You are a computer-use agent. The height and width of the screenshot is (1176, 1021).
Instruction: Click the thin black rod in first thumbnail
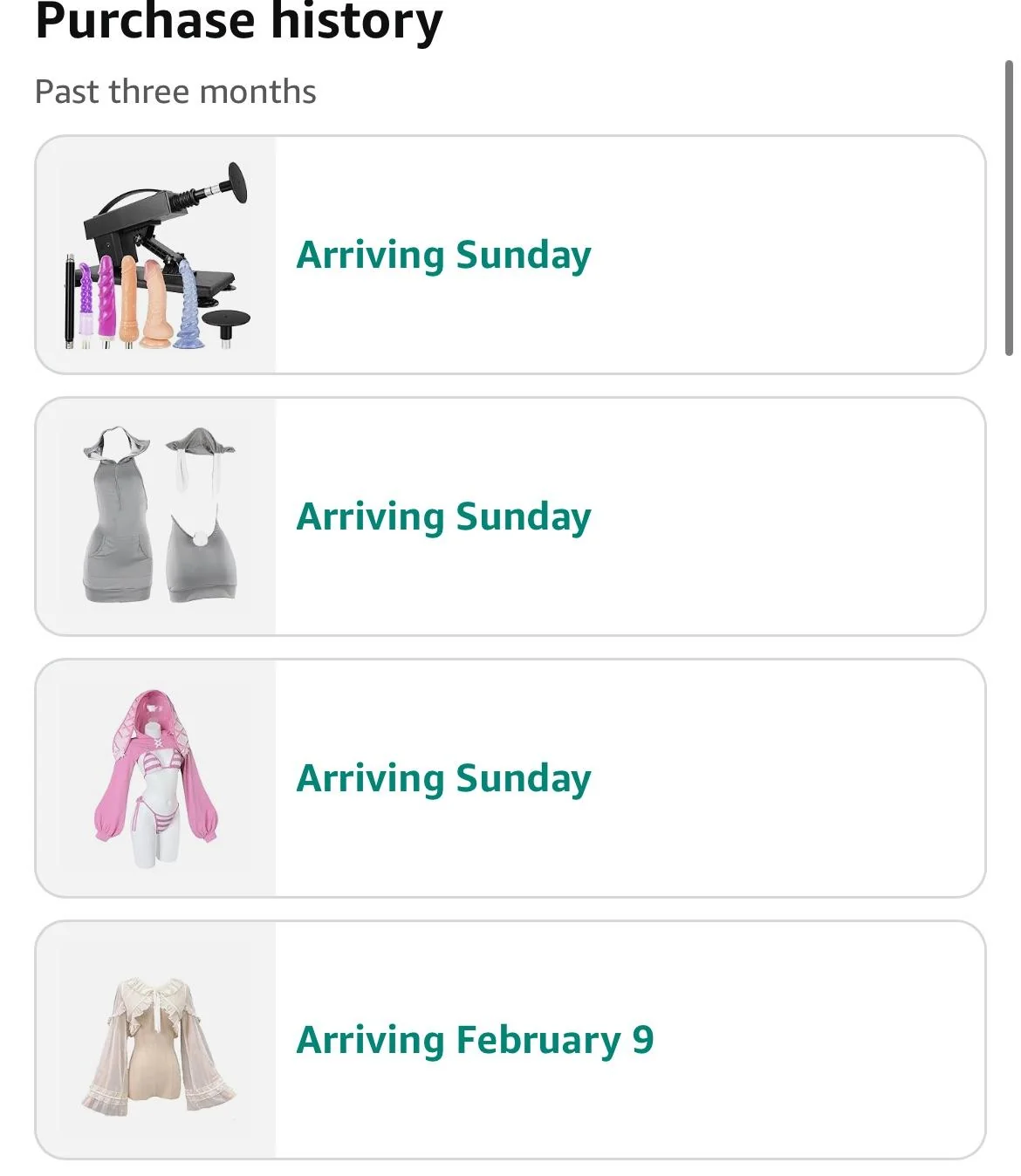point(70,301)
